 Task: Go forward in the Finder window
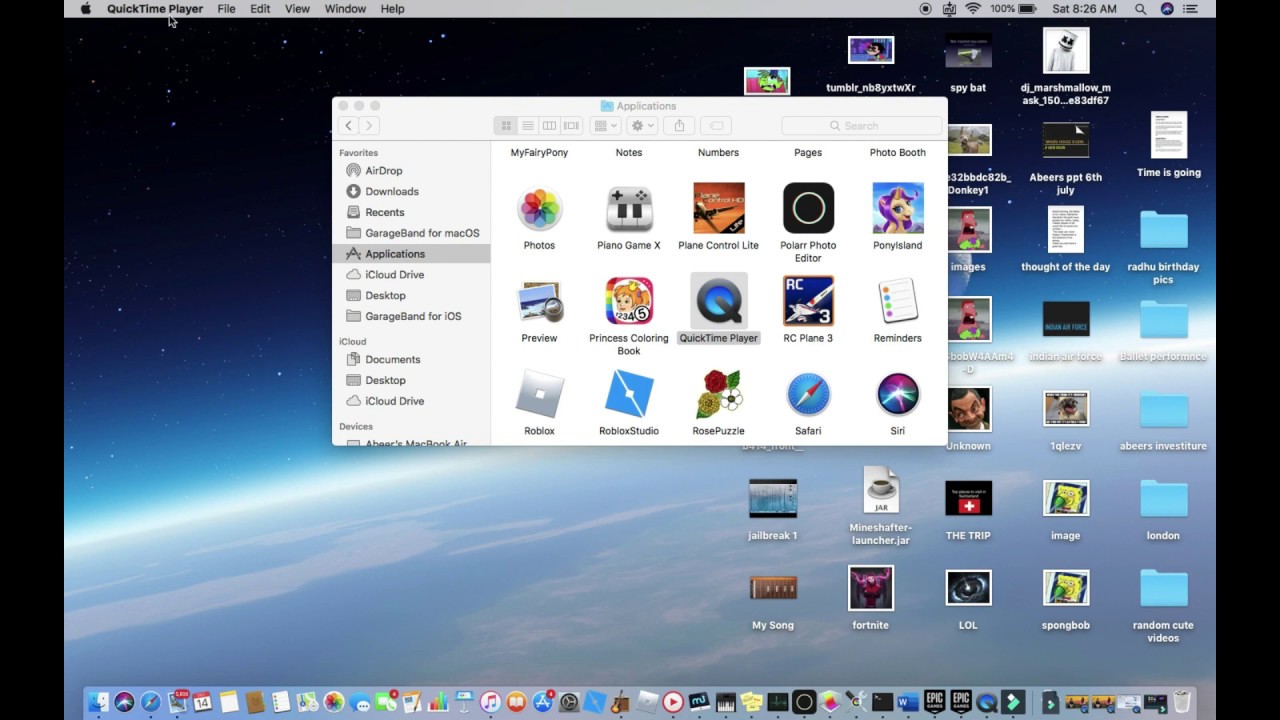click(369, 126)
